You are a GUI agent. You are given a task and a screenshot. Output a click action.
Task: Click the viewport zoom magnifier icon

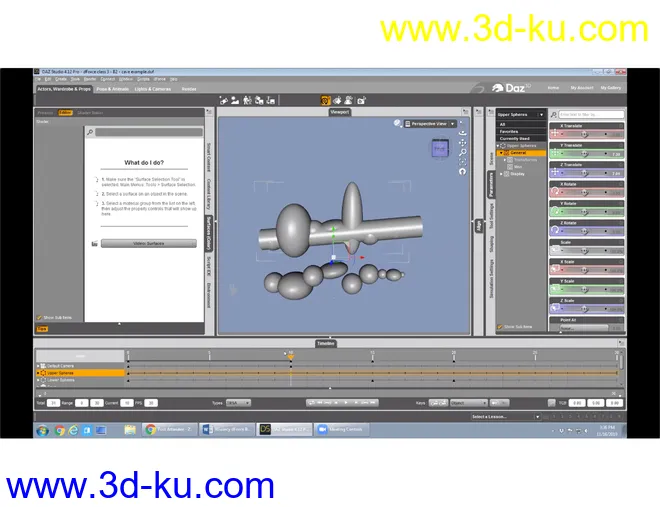pyautogui.click(x=462, y=152)
